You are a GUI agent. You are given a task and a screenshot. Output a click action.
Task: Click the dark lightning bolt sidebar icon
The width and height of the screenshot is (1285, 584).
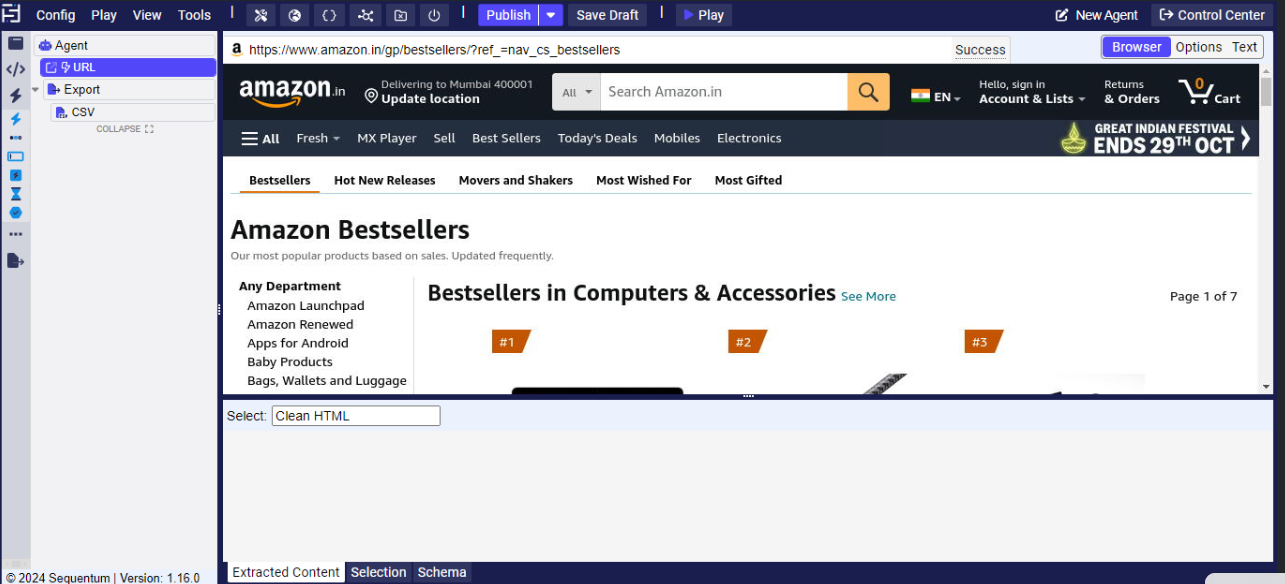(15, 96)
